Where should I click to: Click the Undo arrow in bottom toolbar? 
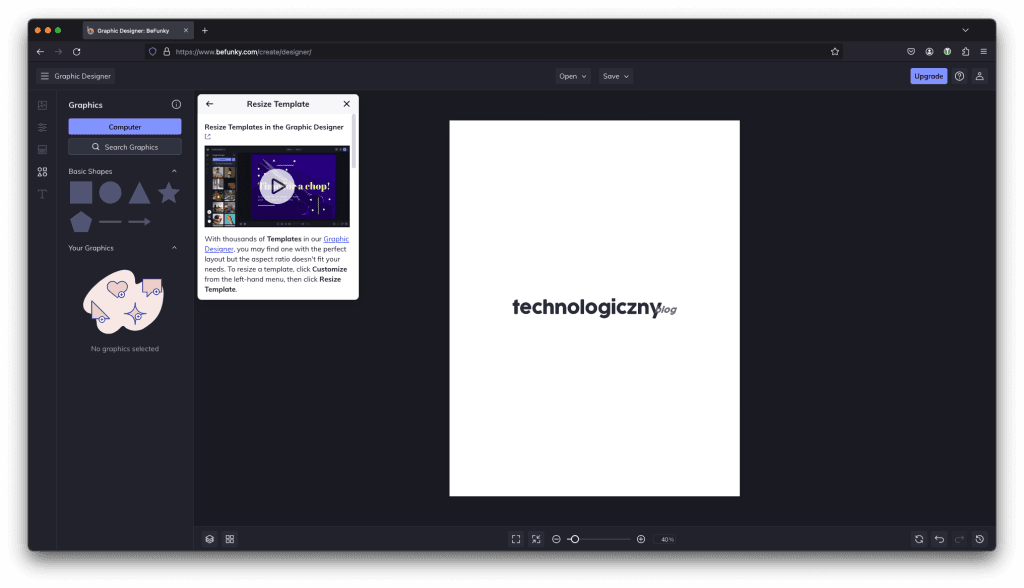pos(939,539)
